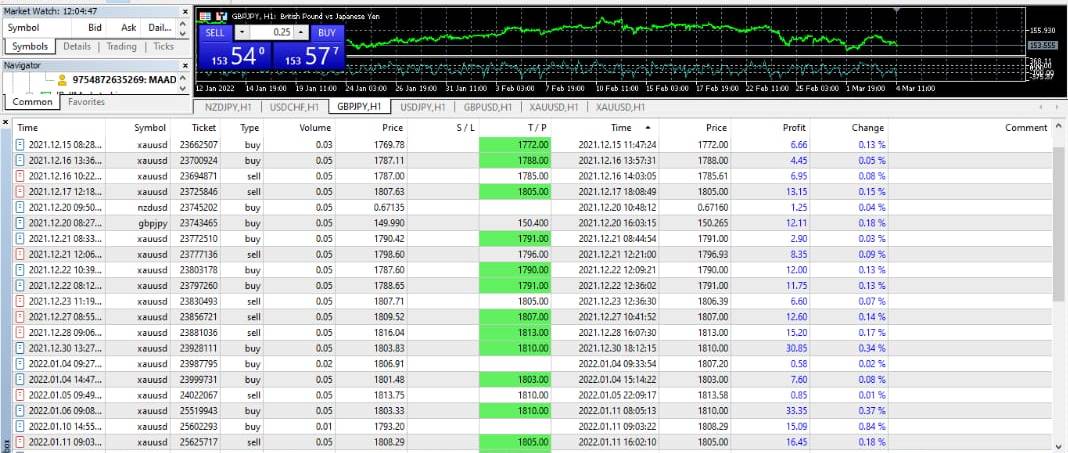The height and width of the screenshot is (453, 1068).
Task: Switch to the Ticks tab in Market Watch
Action: point(163,46)
